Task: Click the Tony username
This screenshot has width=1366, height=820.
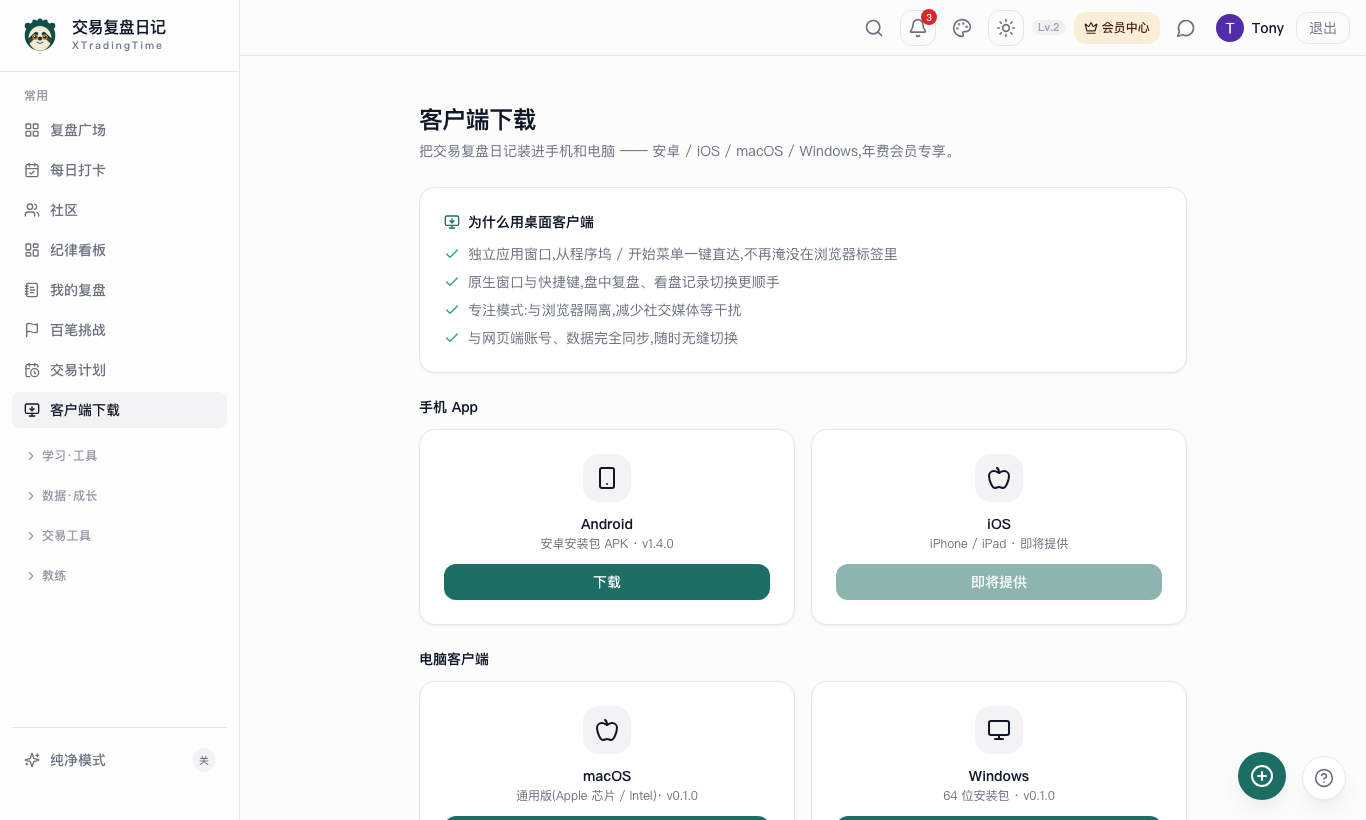Action: [1268, 28]
